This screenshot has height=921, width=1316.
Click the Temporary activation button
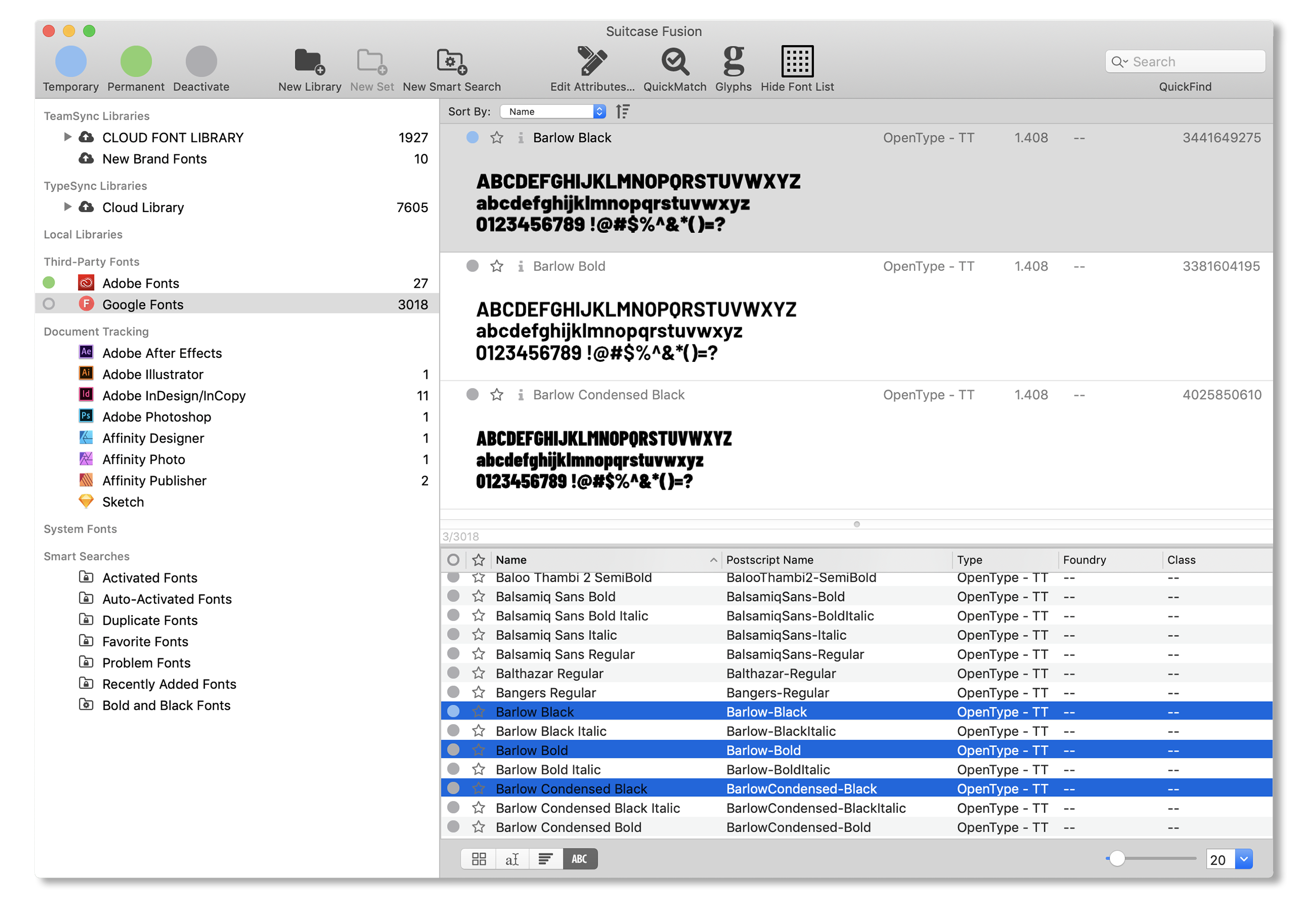[70, 61]
